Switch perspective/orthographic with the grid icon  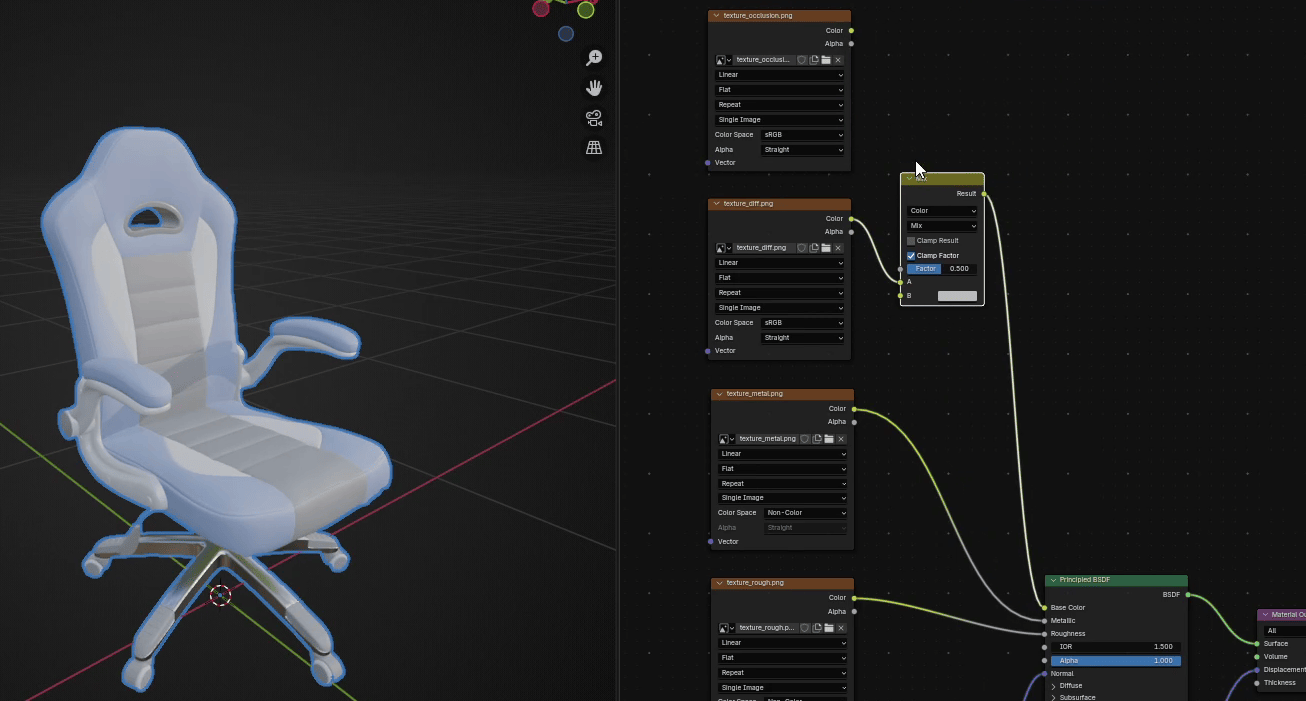tap(594, 148)
